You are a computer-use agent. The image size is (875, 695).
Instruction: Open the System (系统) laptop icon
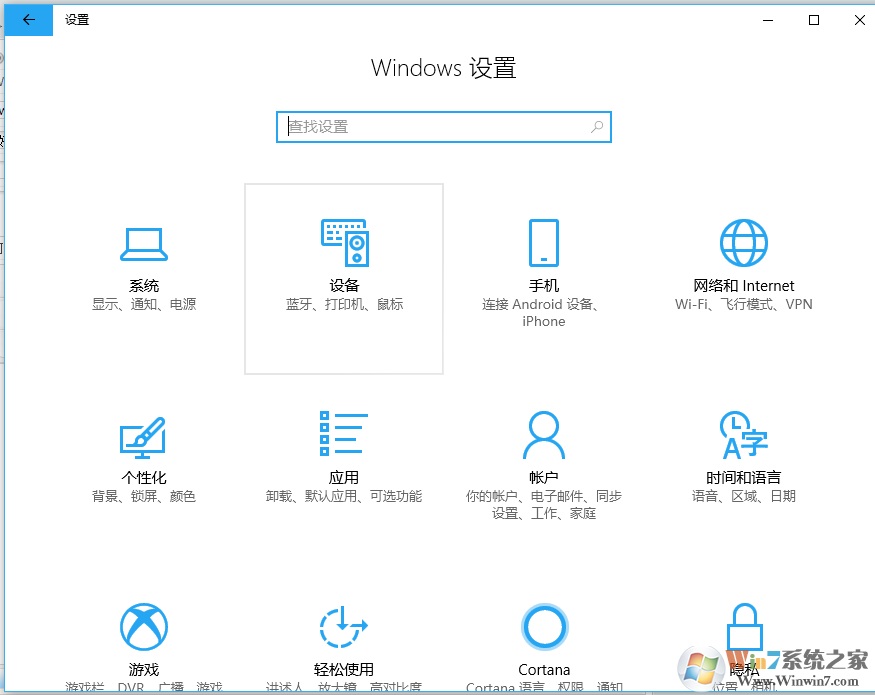pyautogui.click(x=144, y=244)
